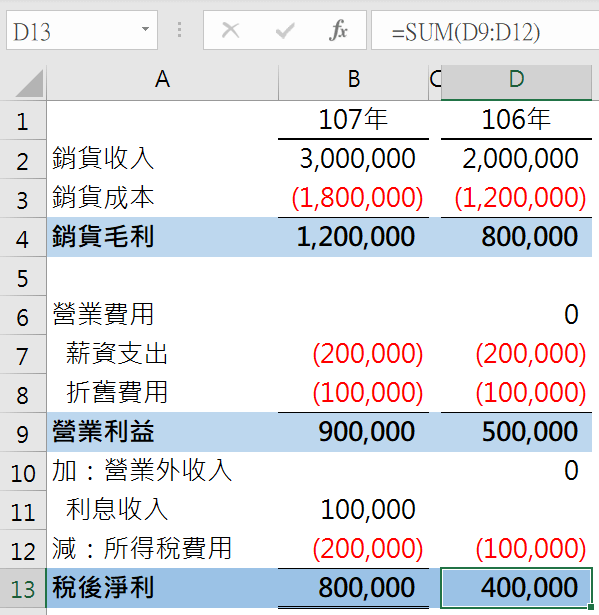Open the Insert Function fx dialog

[338, 30]
